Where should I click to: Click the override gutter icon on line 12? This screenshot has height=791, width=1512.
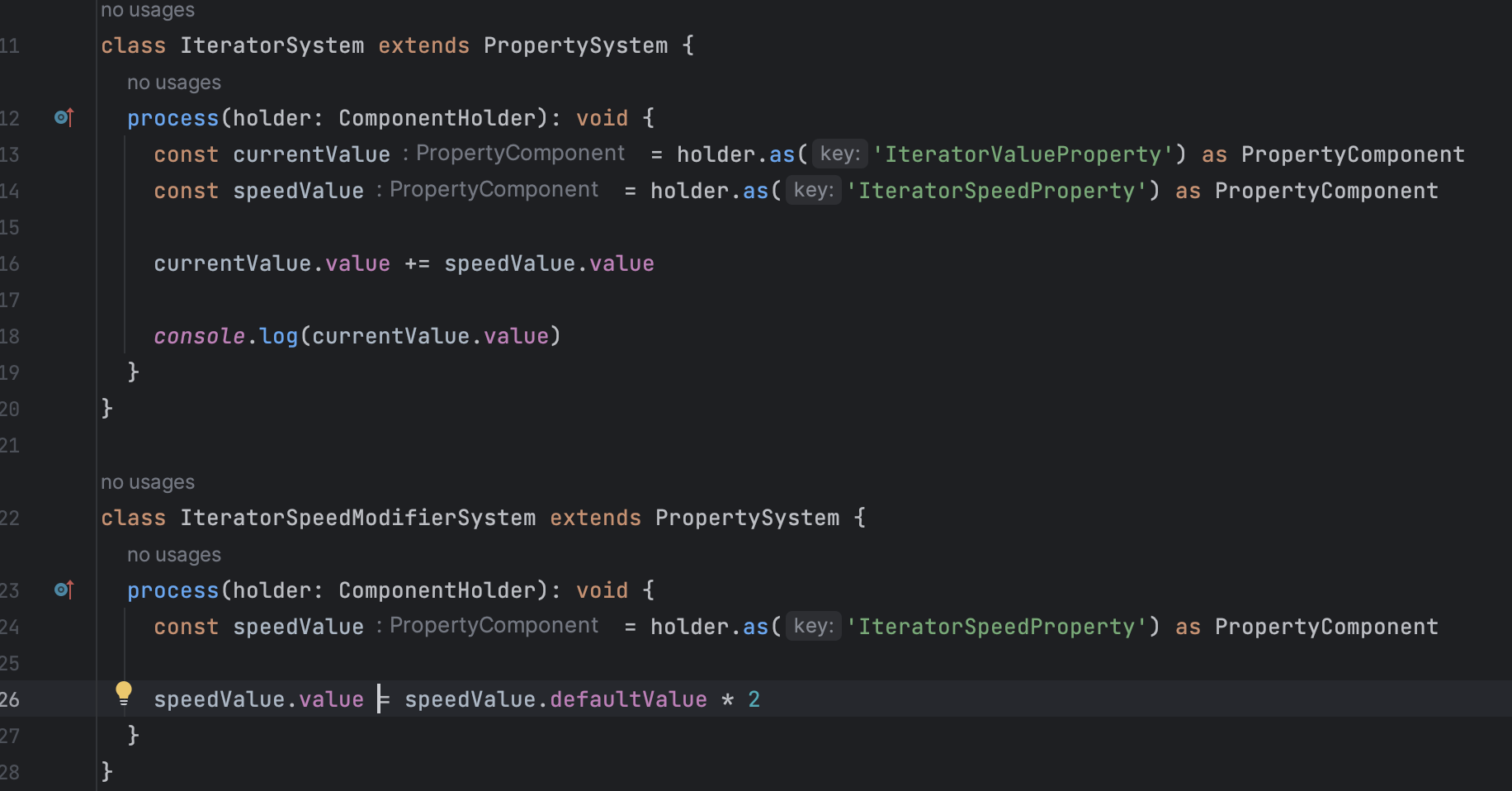click(64, 117)
